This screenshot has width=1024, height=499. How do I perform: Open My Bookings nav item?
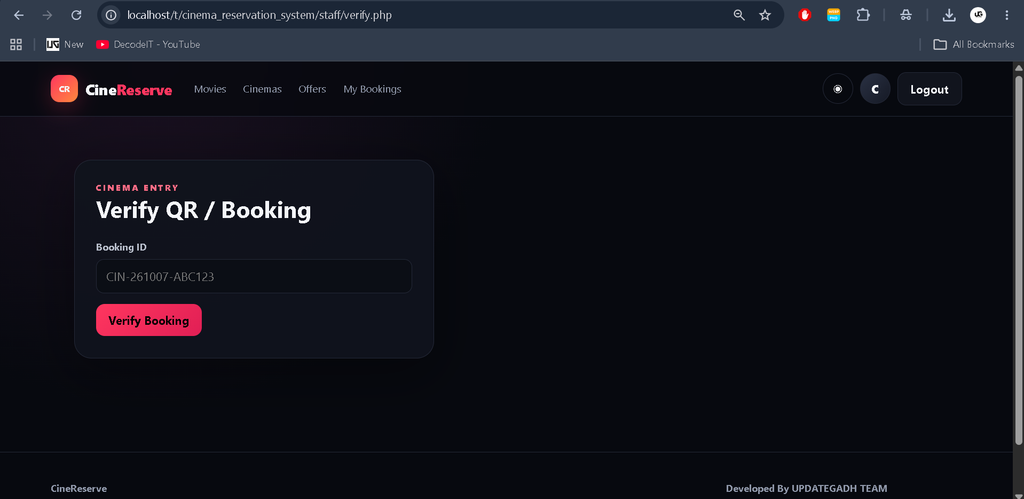[372, 89]
